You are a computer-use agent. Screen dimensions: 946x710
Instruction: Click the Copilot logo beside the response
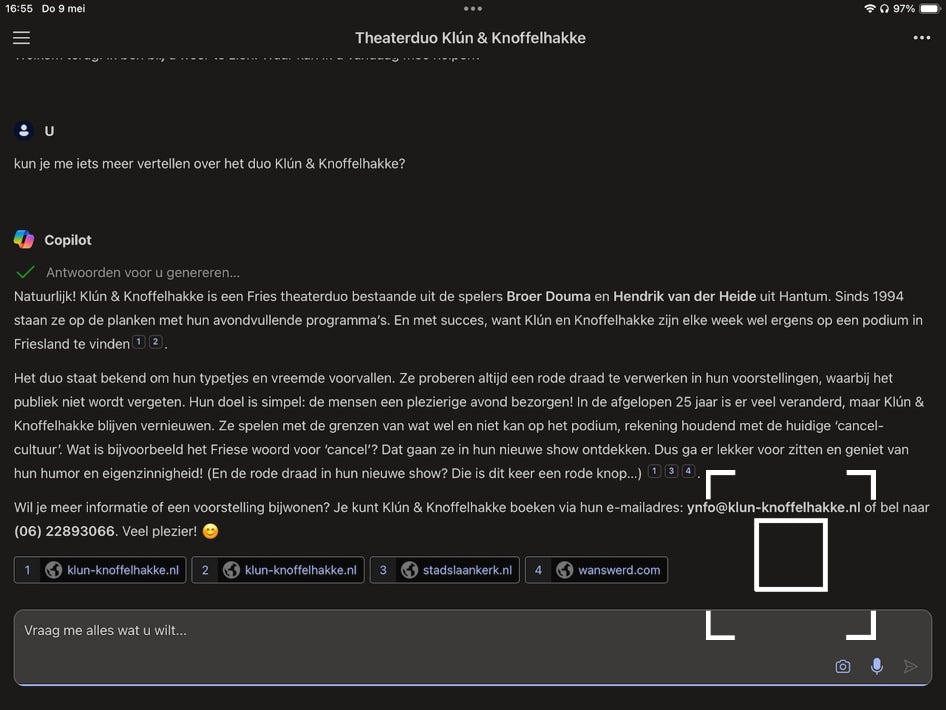click(x=24, y=240)
